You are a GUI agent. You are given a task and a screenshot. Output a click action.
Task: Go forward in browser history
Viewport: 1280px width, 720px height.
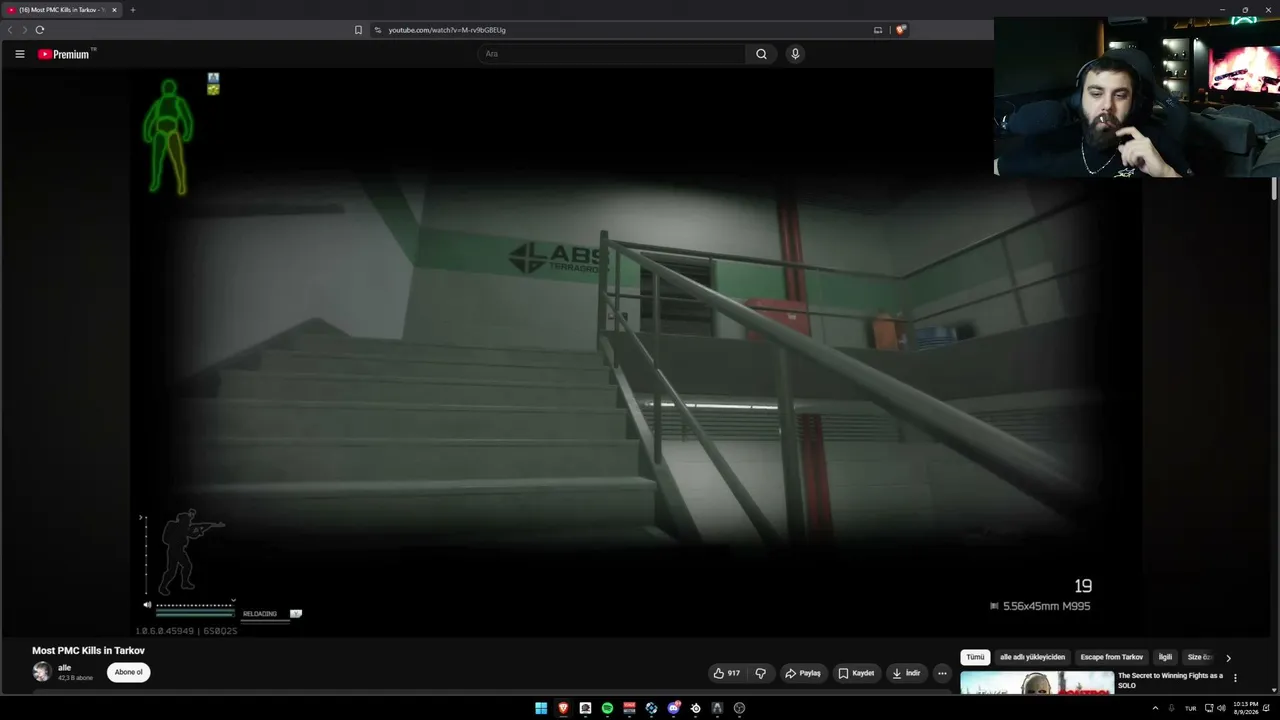coord(24,30)
